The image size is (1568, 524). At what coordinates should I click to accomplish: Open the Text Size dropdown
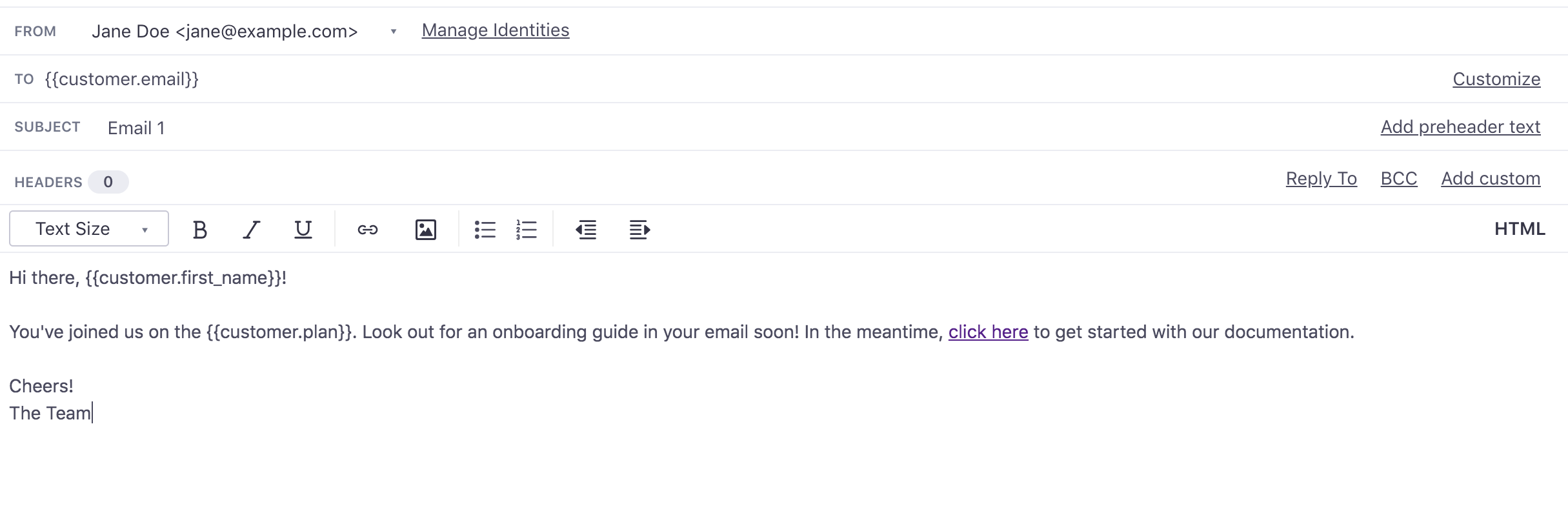89,229
